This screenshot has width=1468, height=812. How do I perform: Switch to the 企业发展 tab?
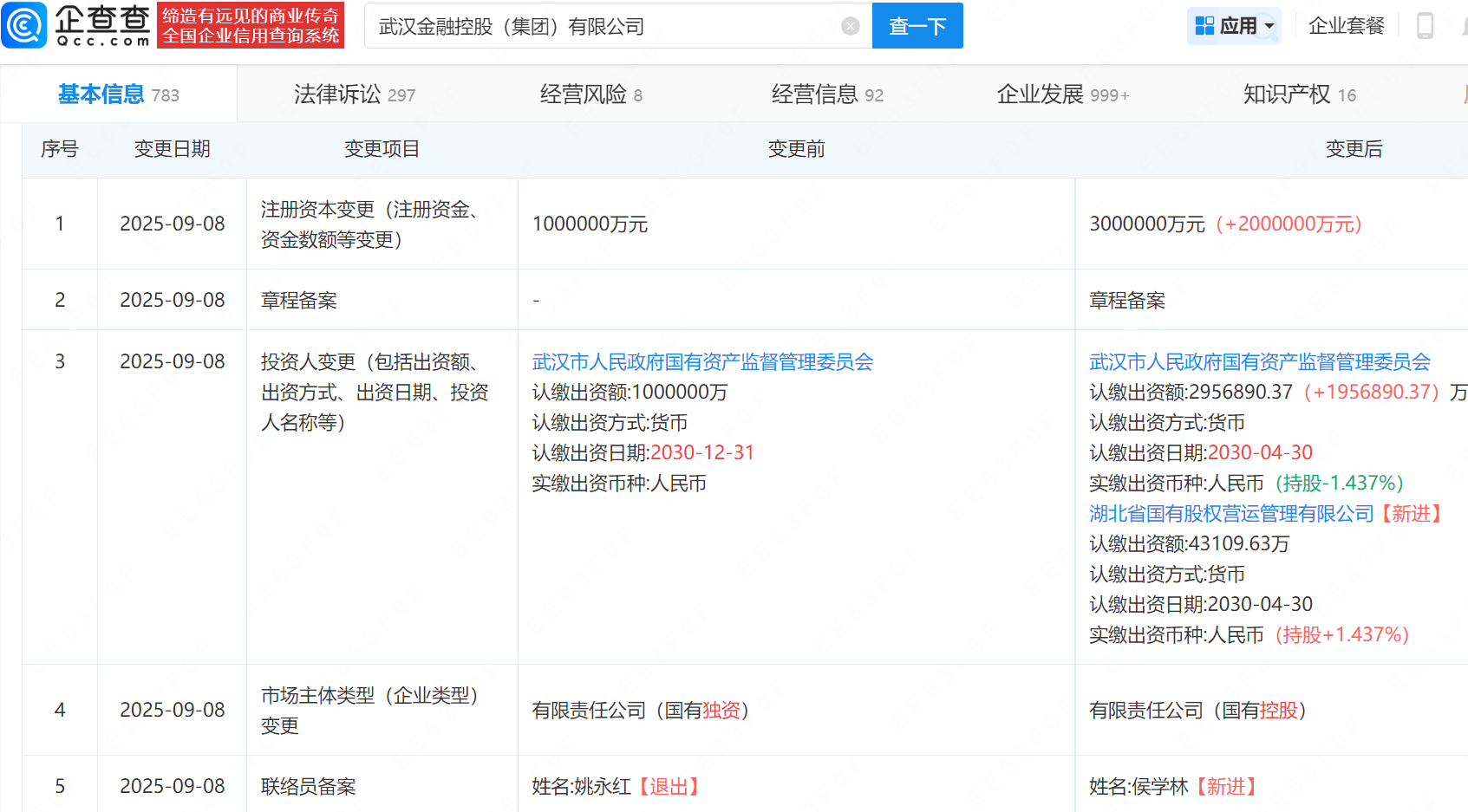[1063, 94]
